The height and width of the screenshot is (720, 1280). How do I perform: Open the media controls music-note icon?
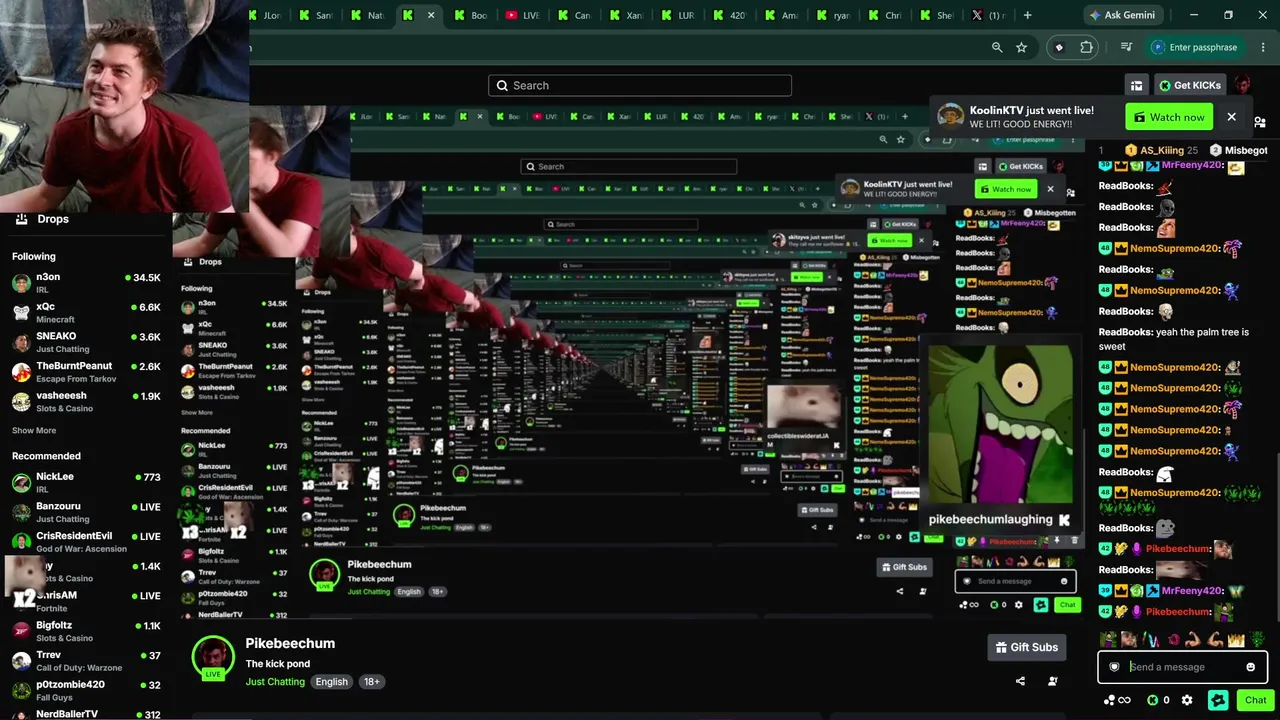click(x=1126, y=47)
